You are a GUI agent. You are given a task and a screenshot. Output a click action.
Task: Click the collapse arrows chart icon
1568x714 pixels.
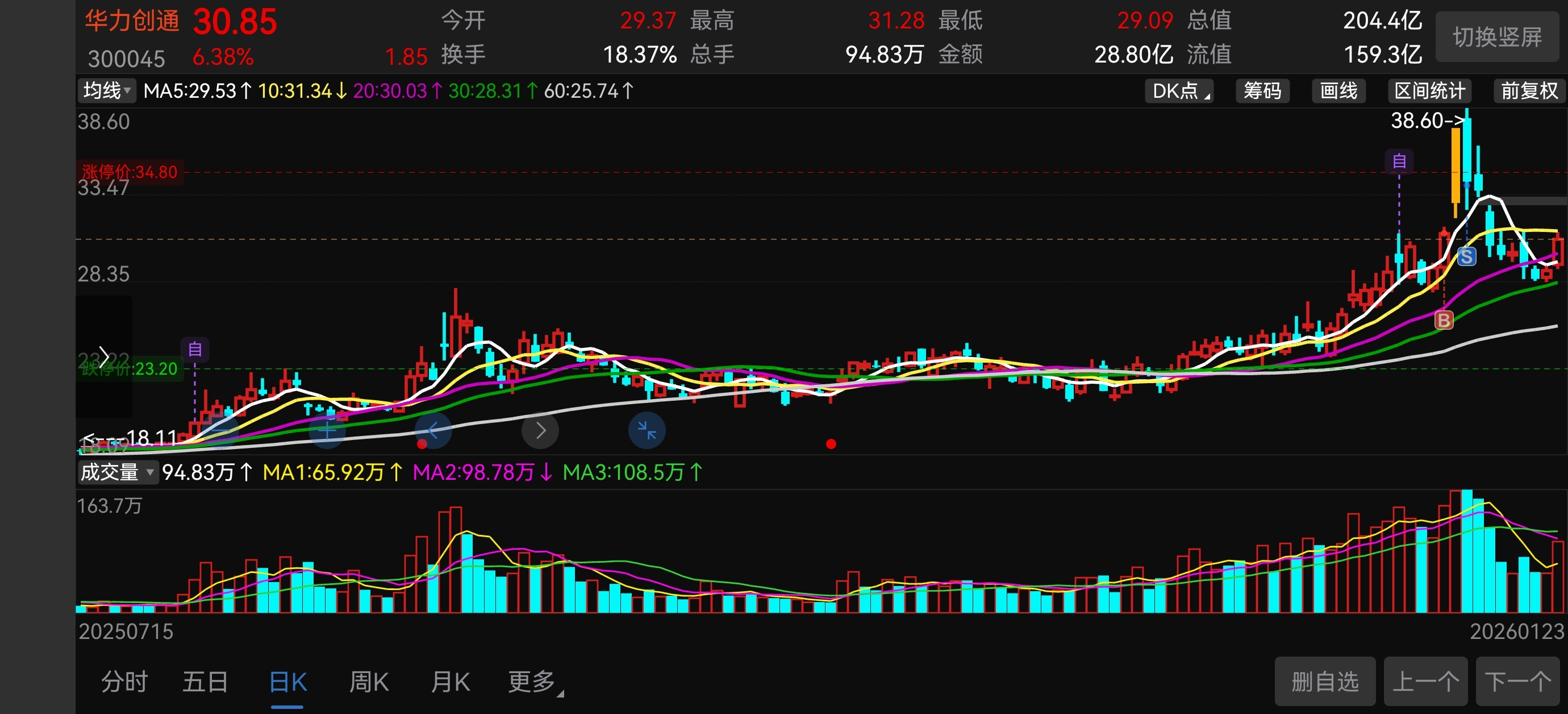pyautogui.click(x=647, y=431)
